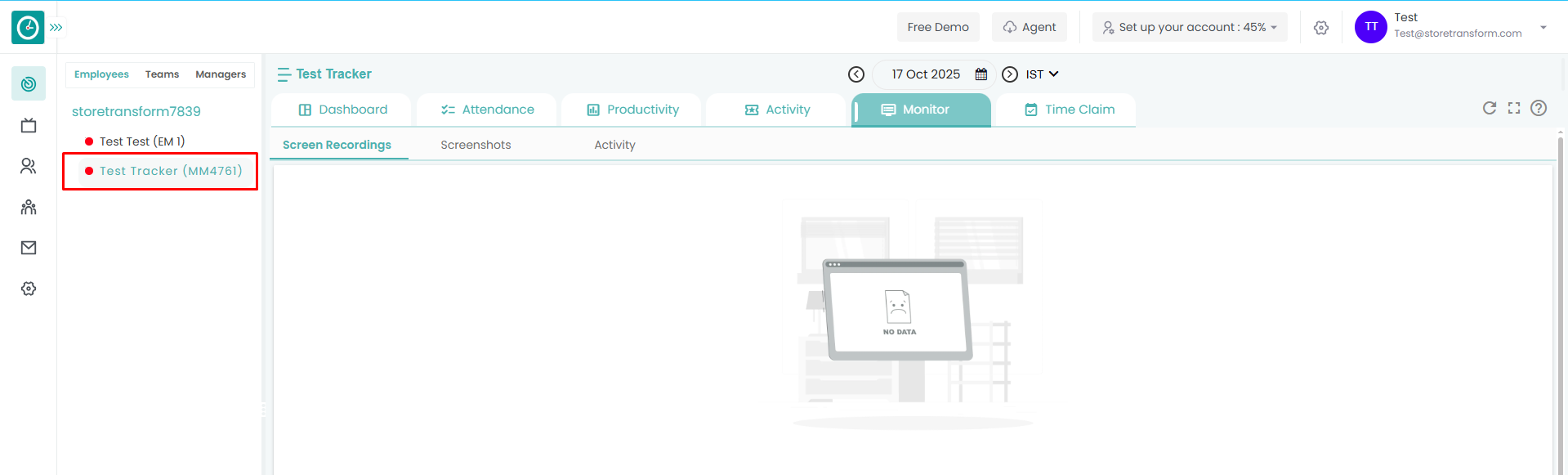Click the hamburger menu beside Test Tracker
The width and height of the screenshot is (1568, 475).
284,74
